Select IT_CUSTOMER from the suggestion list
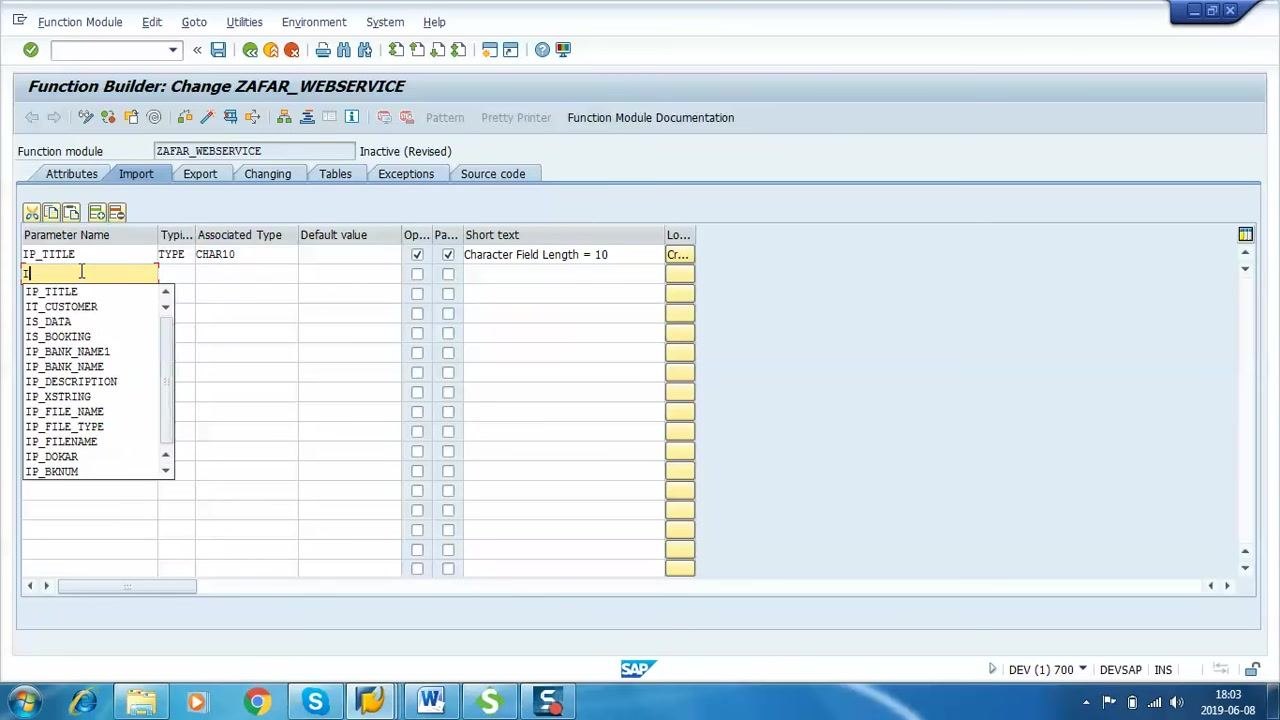Screen dimensions: 1280x720 point(62,307)
